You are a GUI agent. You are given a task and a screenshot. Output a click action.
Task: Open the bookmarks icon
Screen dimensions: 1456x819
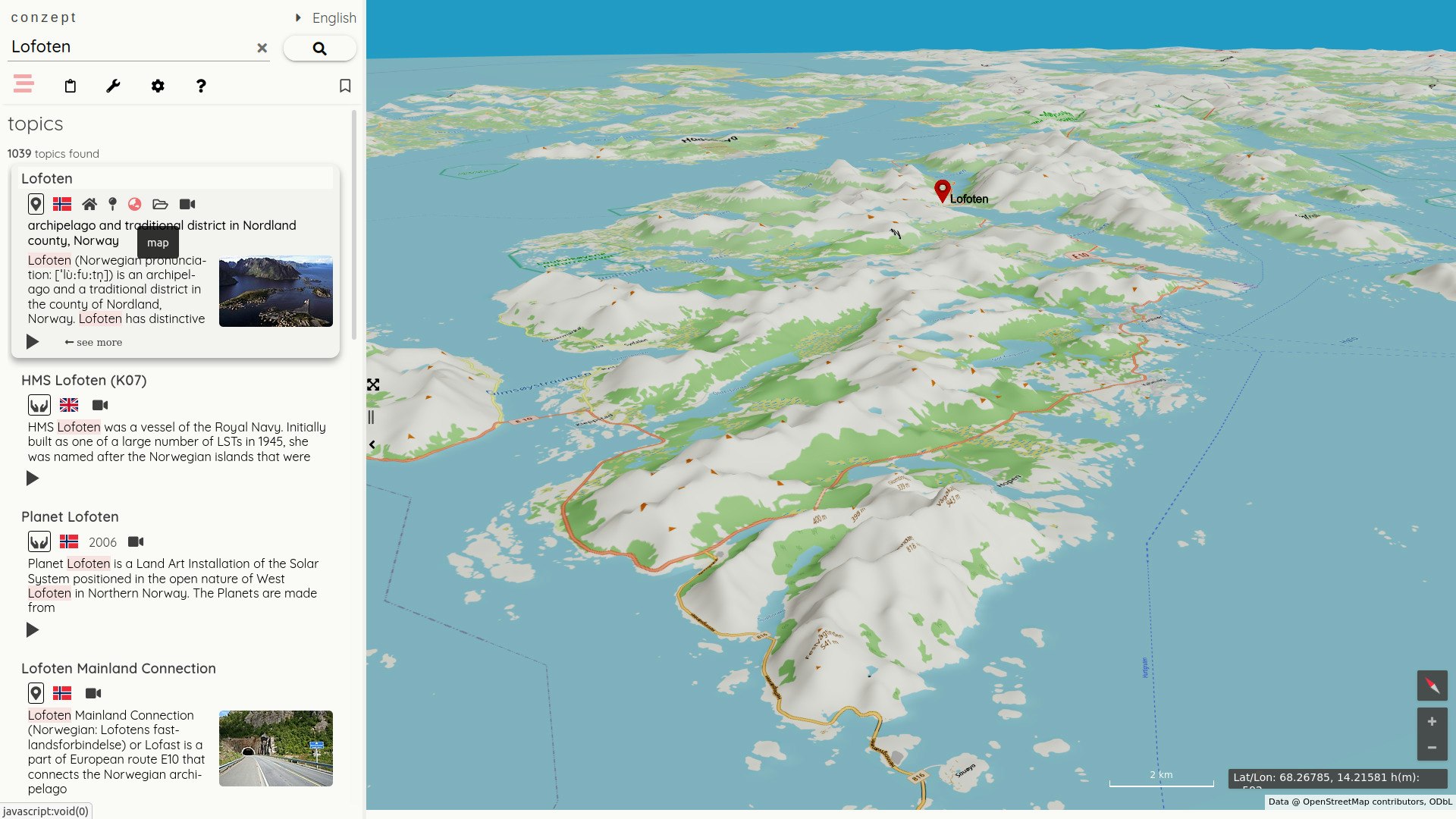tap(345, 86)
